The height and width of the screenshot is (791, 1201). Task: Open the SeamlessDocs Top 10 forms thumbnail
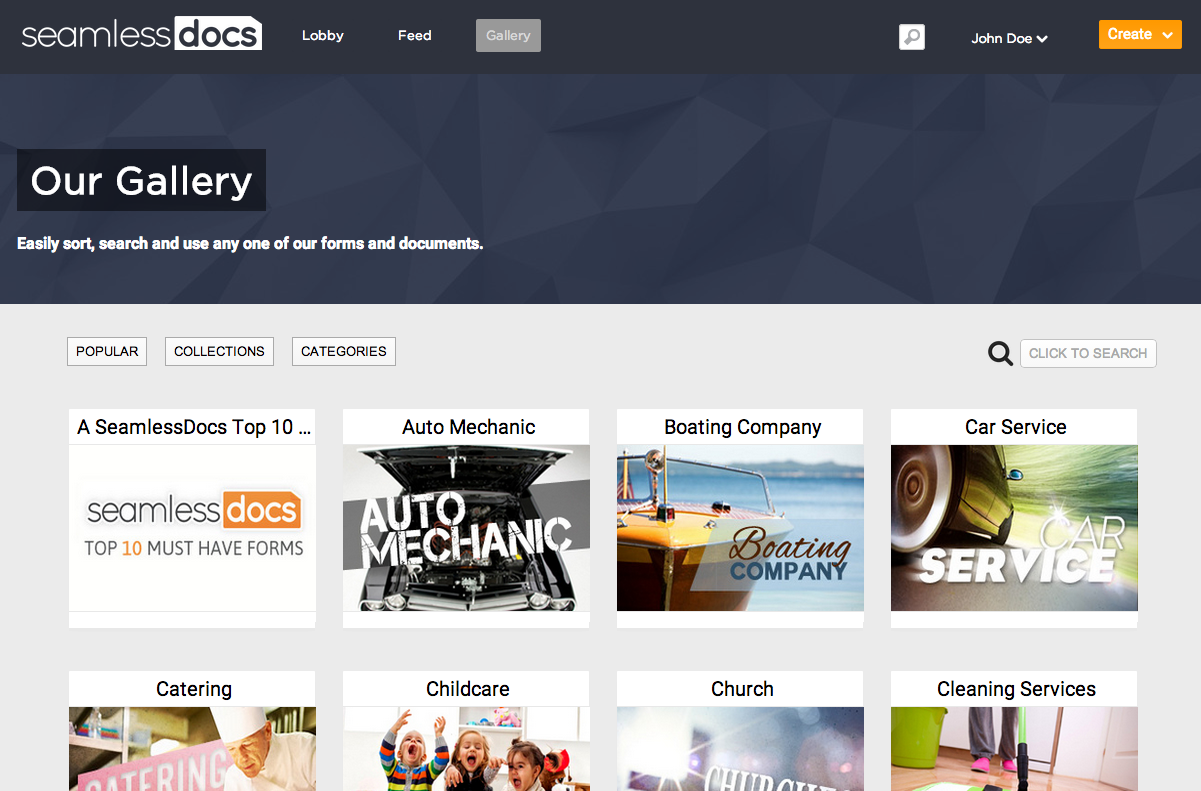point(192,528)
